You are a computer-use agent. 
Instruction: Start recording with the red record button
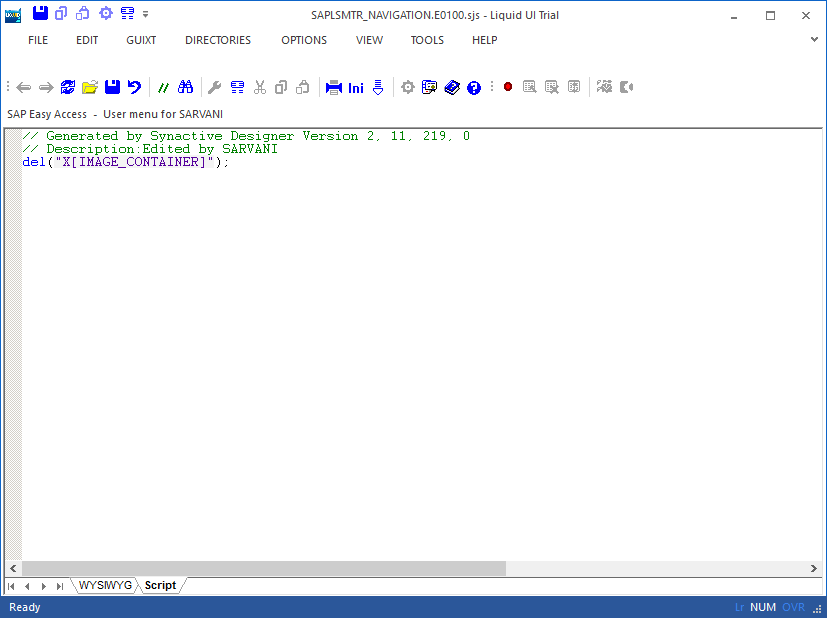click(x=508, y=88)
